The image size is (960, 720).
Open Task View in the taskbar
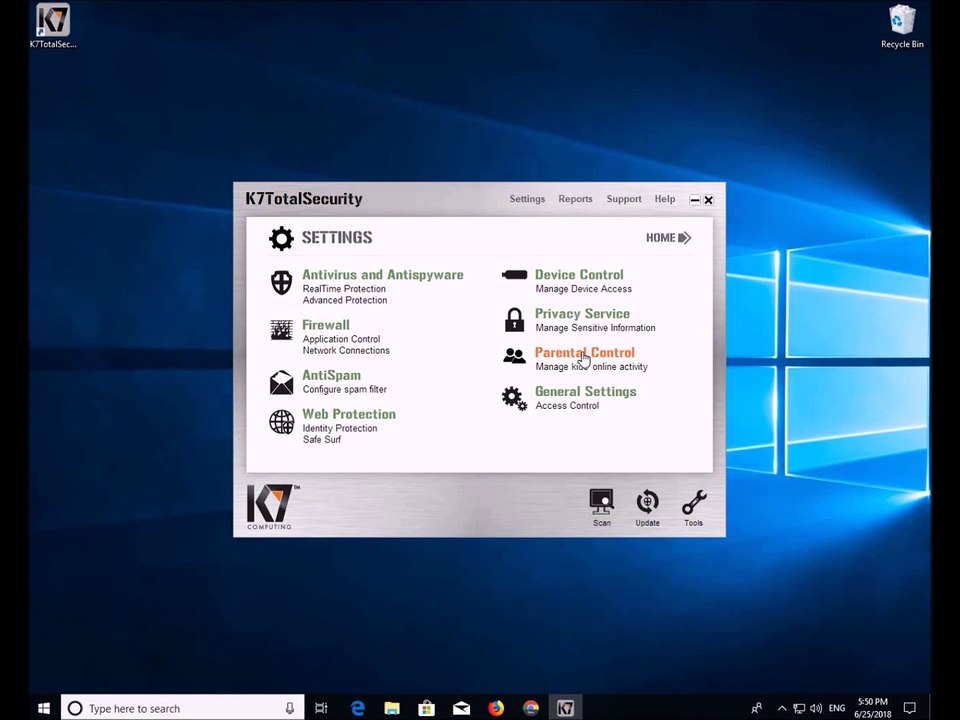[x=321, y=708]
